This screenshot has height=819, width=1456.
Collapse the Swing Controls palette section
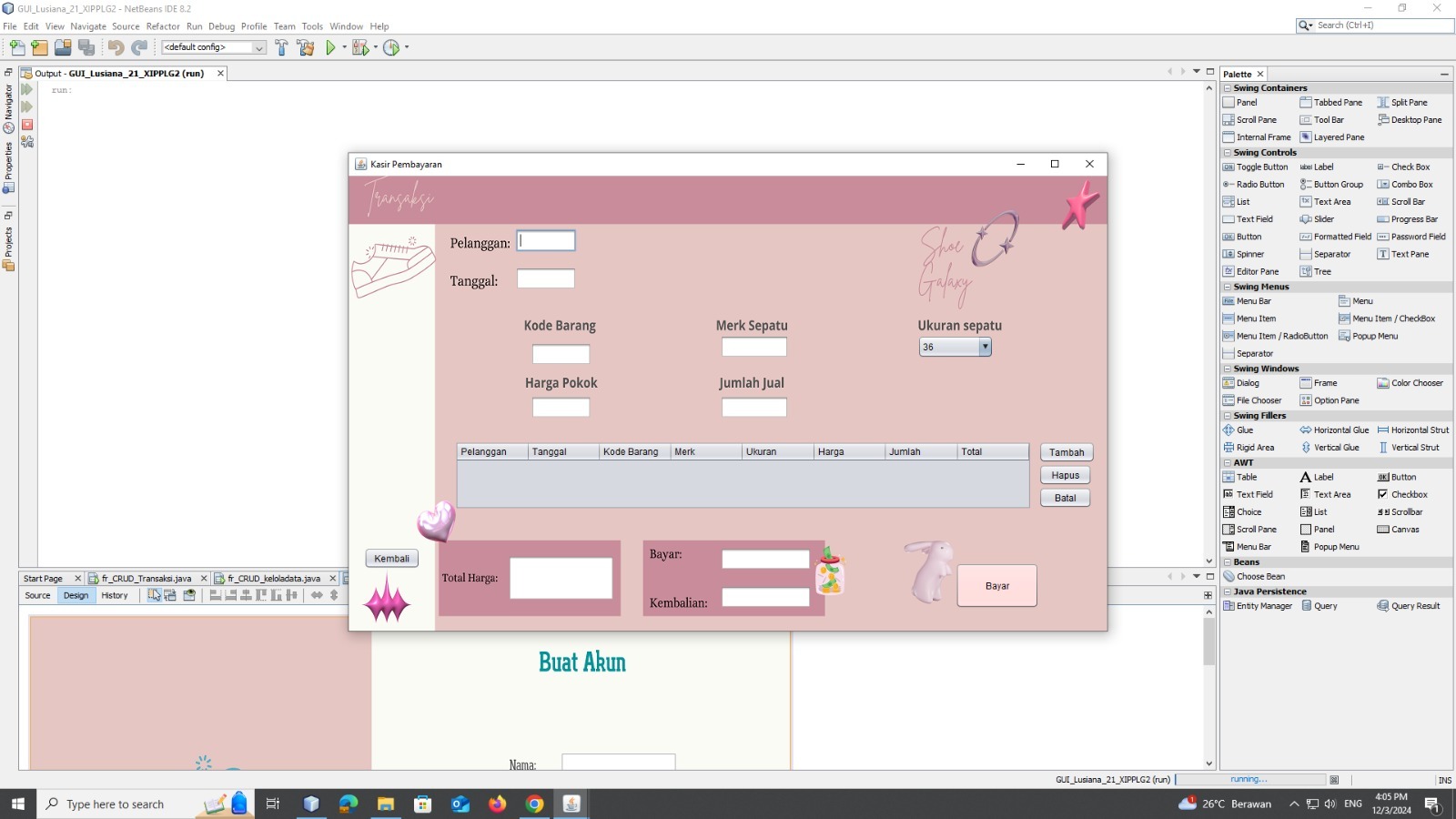(x=1227, y=153)
